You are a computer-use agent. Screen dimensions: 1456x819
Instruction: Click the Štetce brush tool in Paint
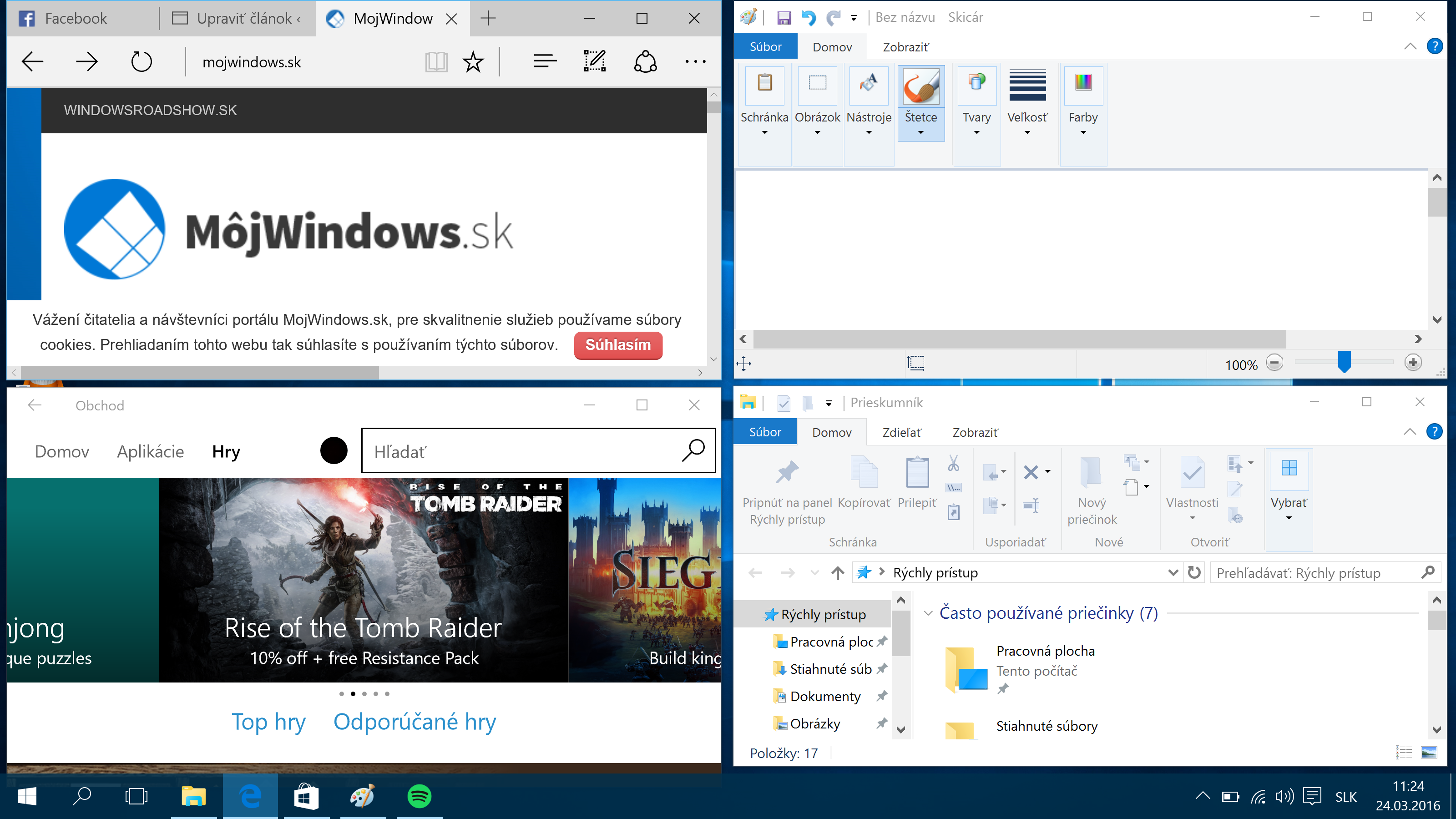coord(921,102)
